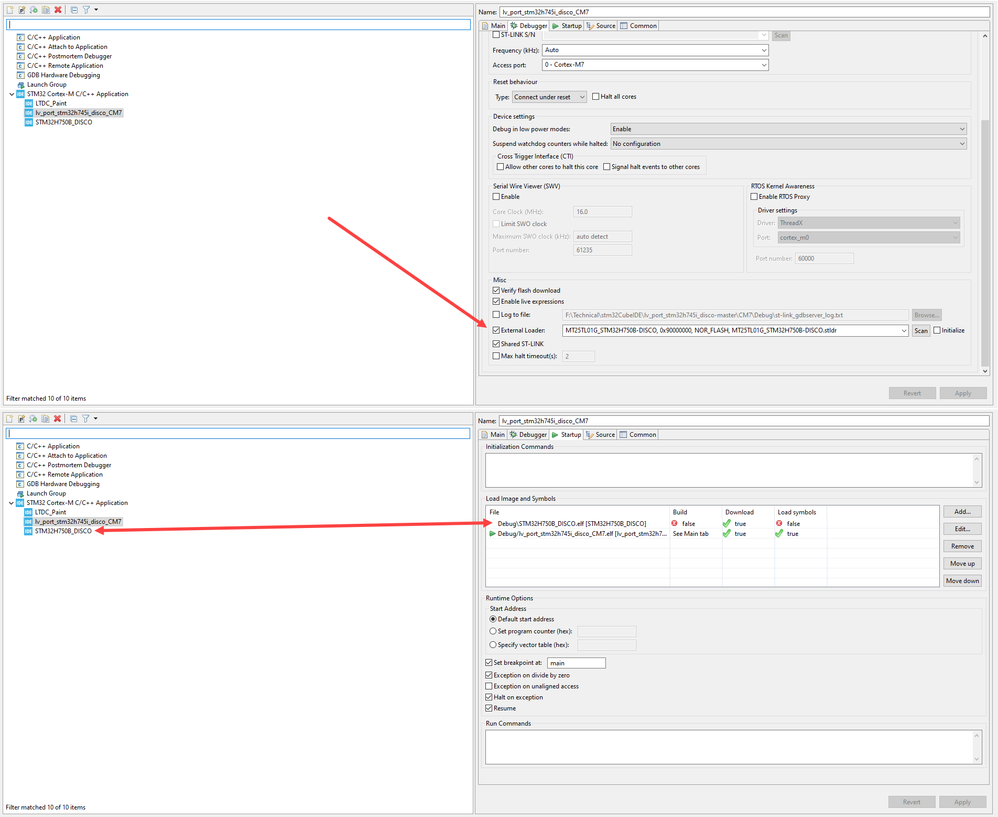Select STM32H750B_DISCO configuration in Debugger-settings dialog tree
The image size is (998, 817).
tap(64, 122)
